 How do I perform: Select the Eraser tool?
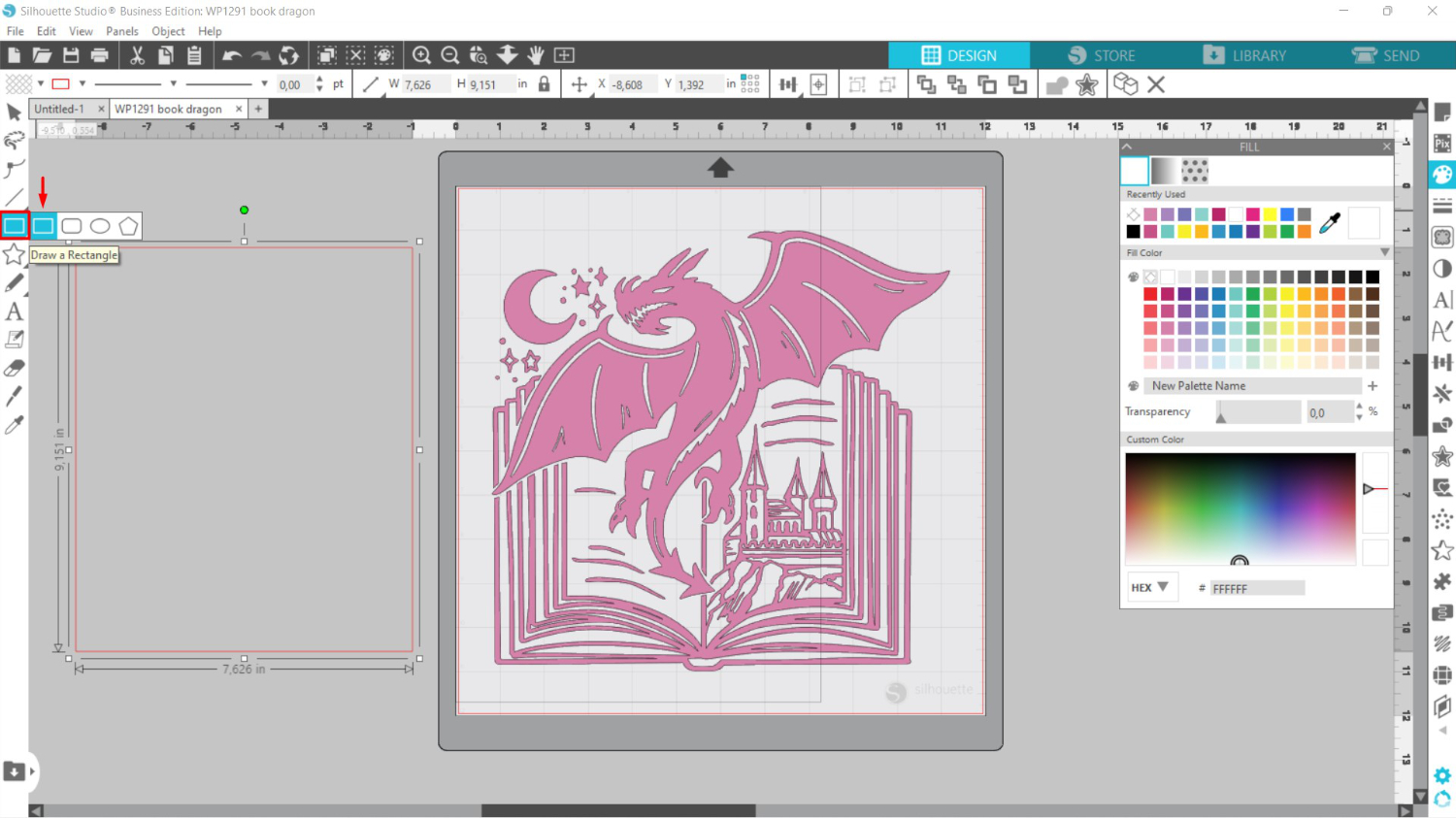tap(14, 368)
